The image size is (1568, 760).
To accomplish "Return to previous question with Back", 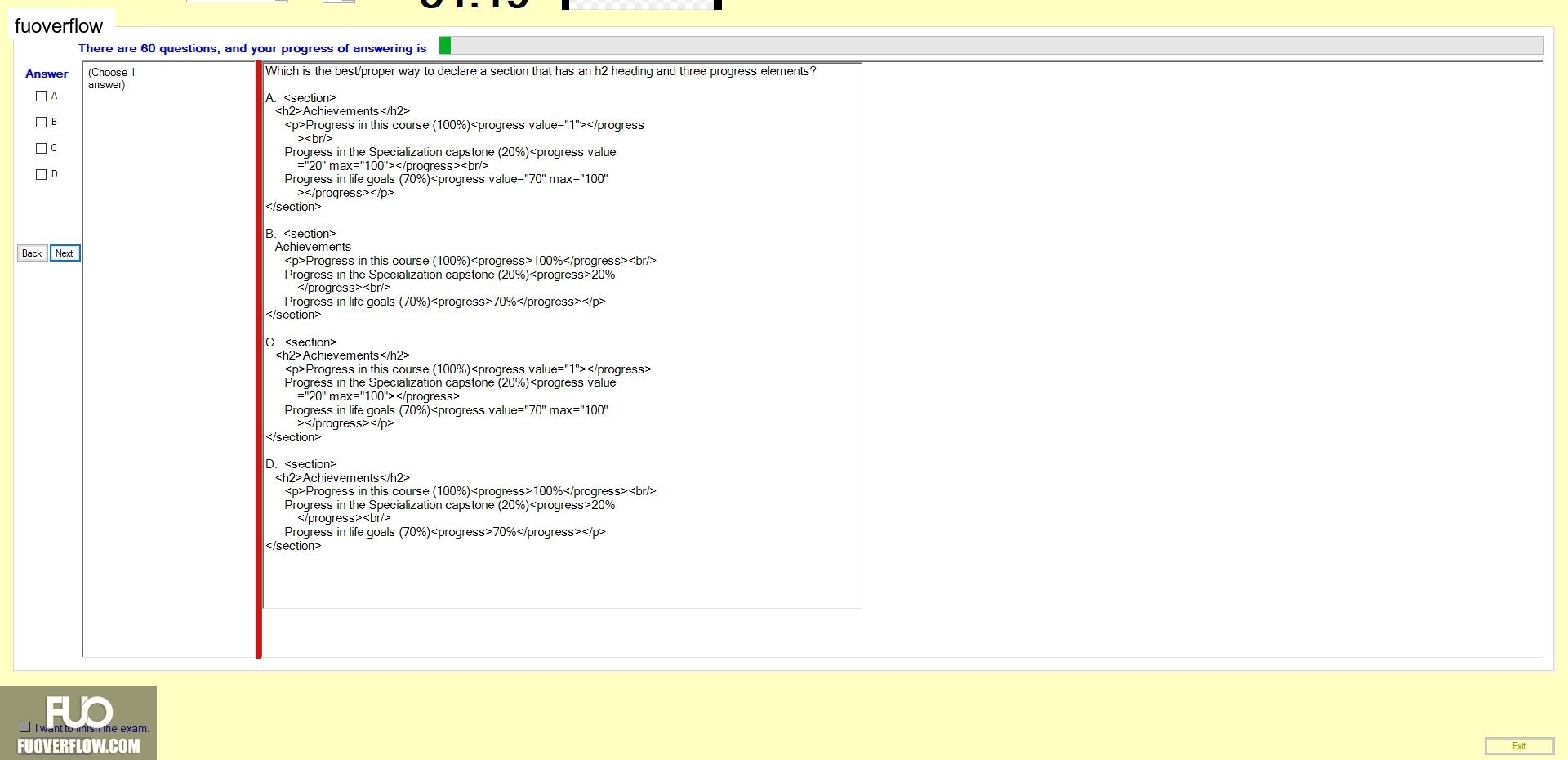I will [32, 253].
